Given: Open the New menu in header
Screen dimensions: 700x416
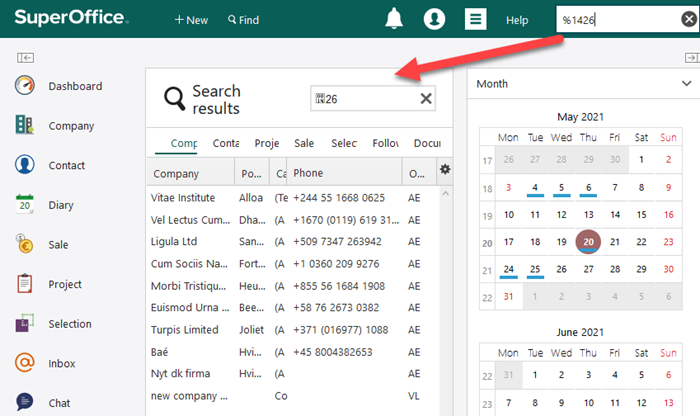Looking at the screenshot, I should click(x=191, y=20).
